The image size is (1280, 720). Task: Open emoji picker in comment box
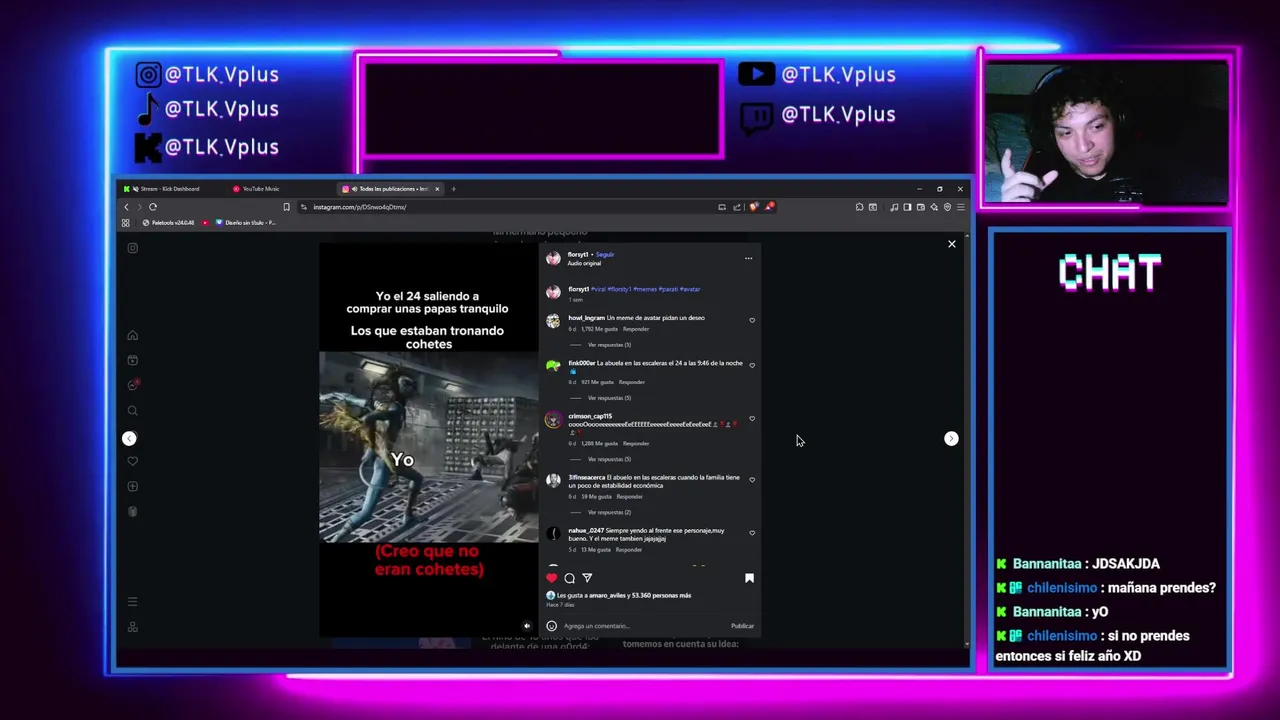[x=551, y=626]
